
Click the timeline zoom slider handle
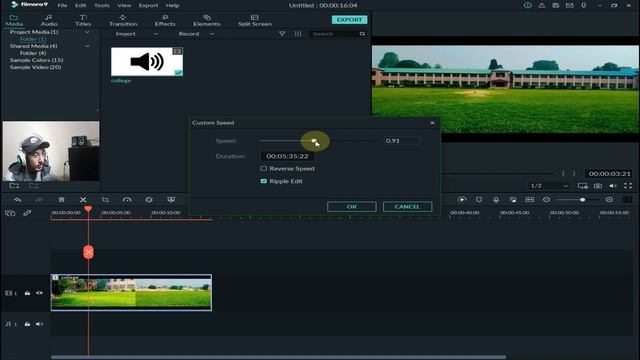click(582, 200)
